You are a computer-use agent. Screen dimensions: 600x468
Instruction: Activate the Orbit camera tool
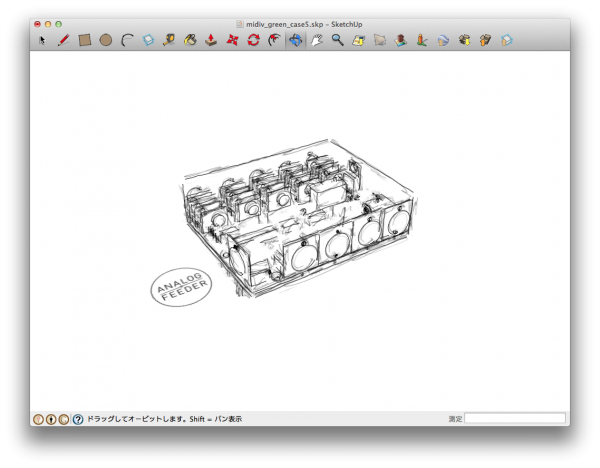point(296,41)
